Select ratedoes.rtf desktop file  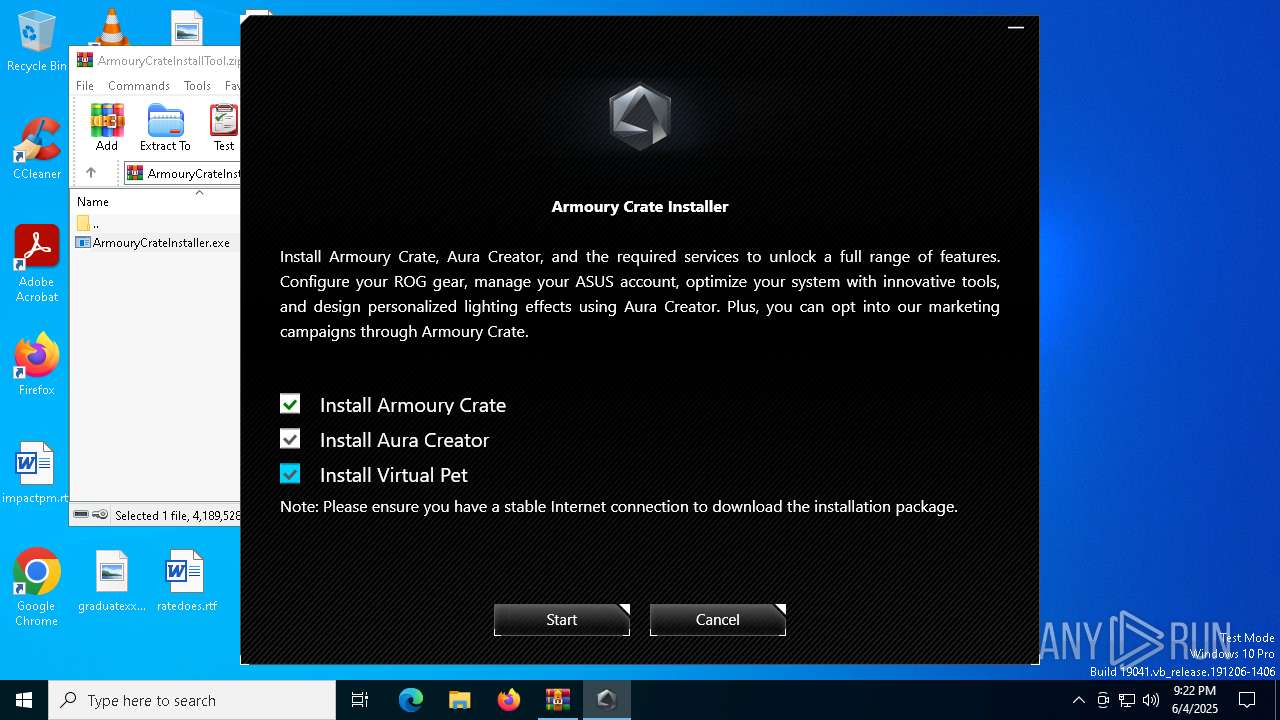pos(186,581)
